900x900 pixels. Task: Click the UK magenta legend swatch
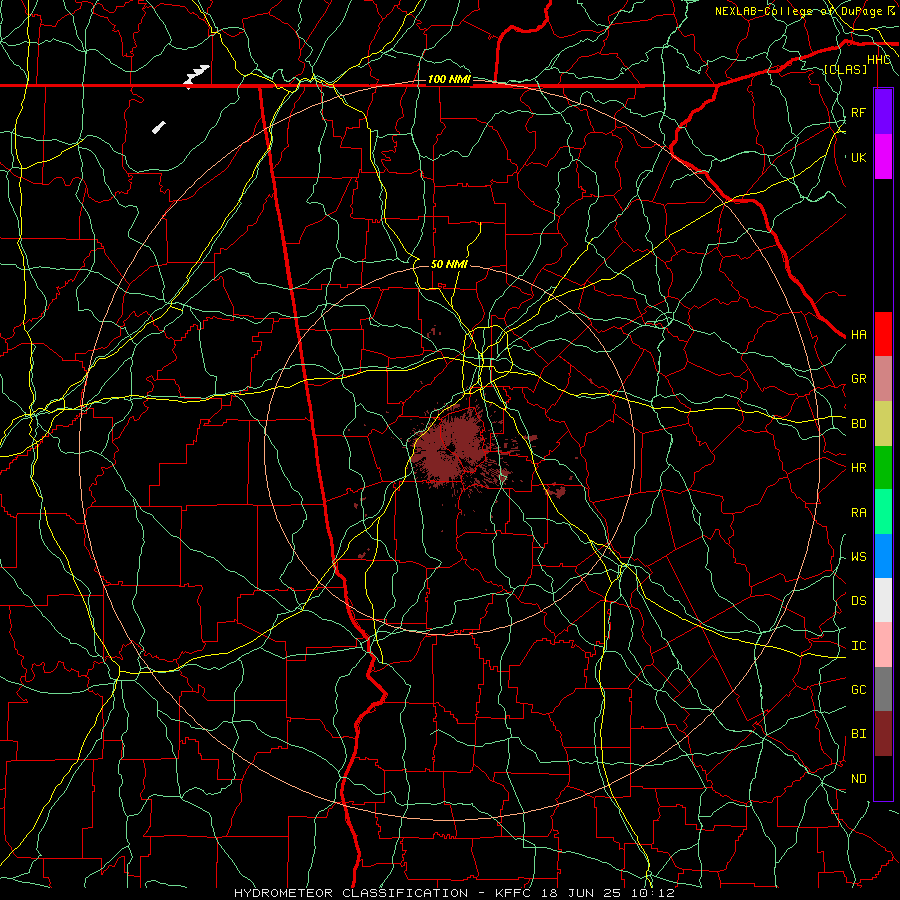[x=883, y=156]
